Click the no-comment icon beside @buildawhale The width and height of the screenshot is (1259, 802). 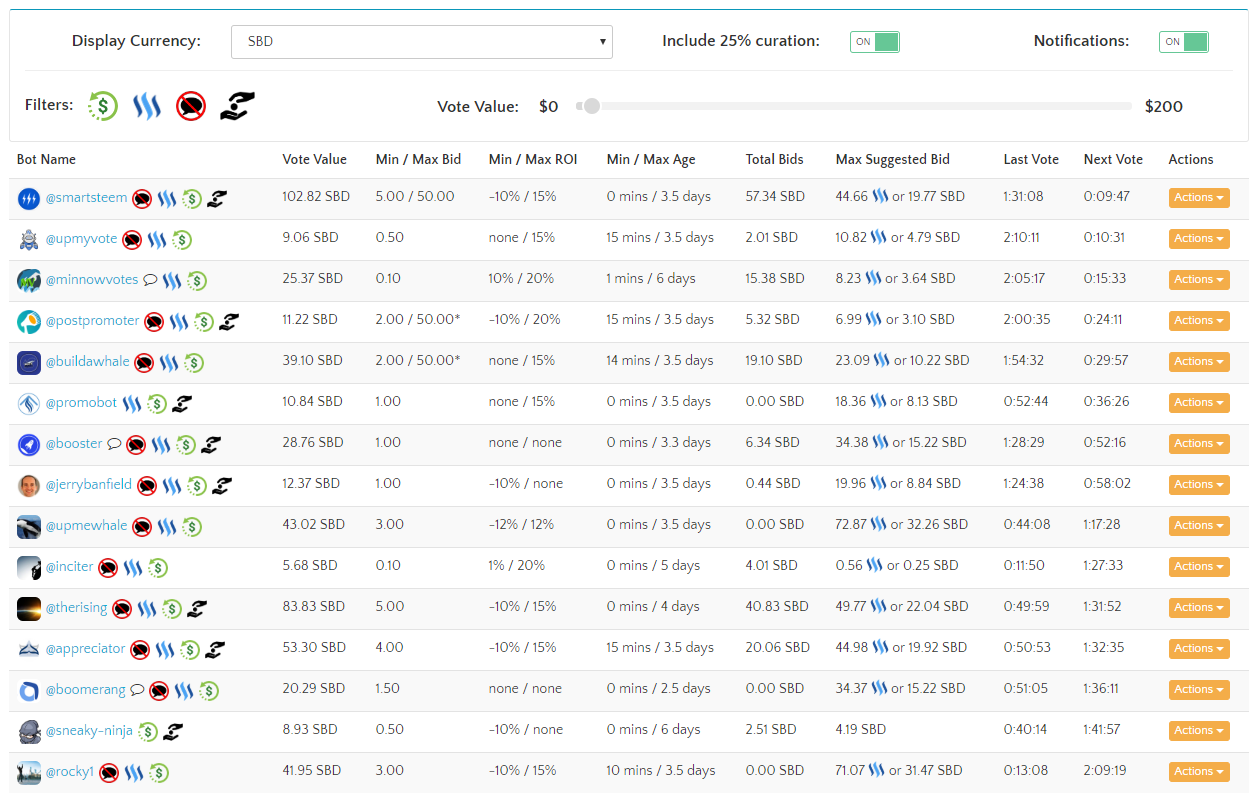144,362
